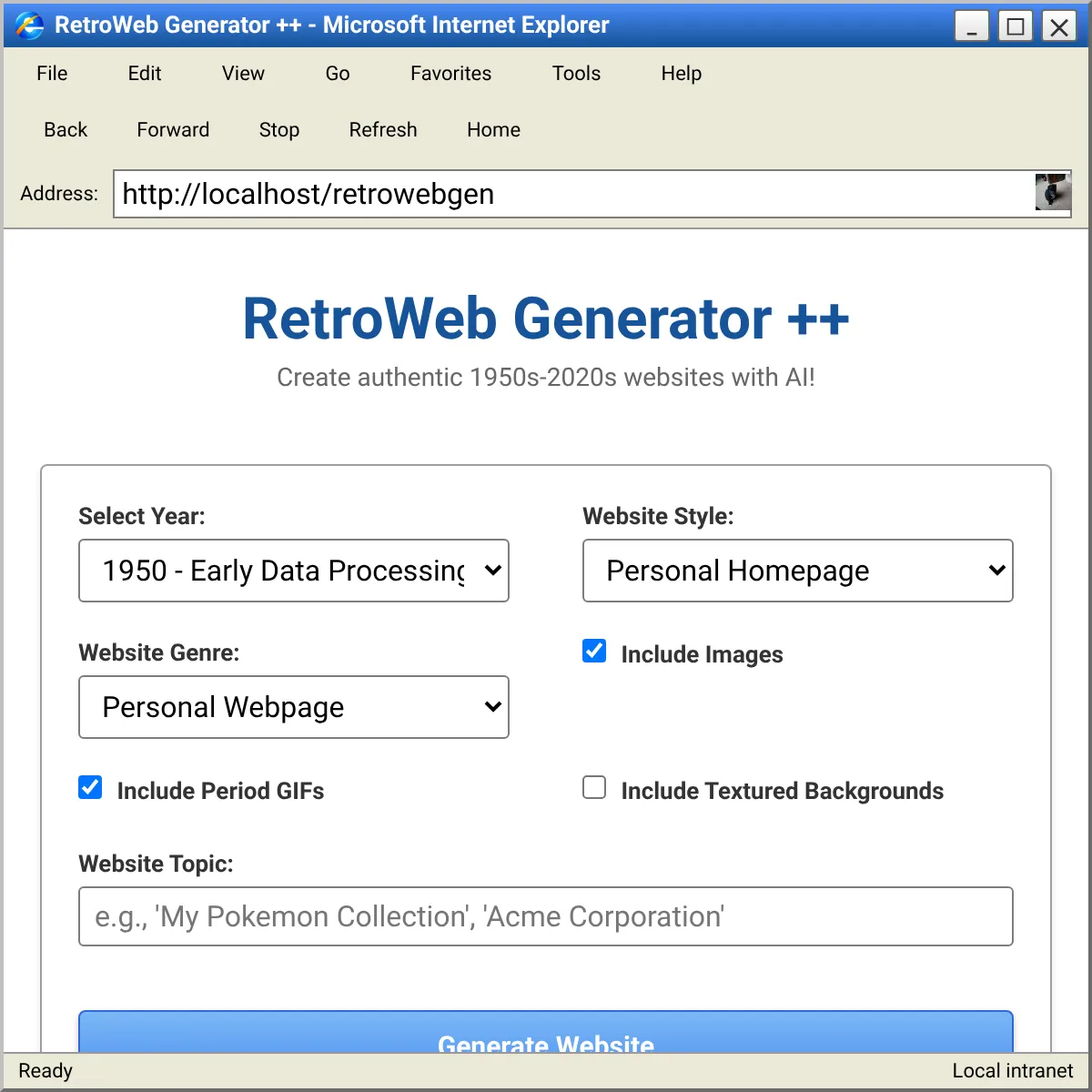
Task: Close the Internet Explorer window
Action: click(1059, 26)
